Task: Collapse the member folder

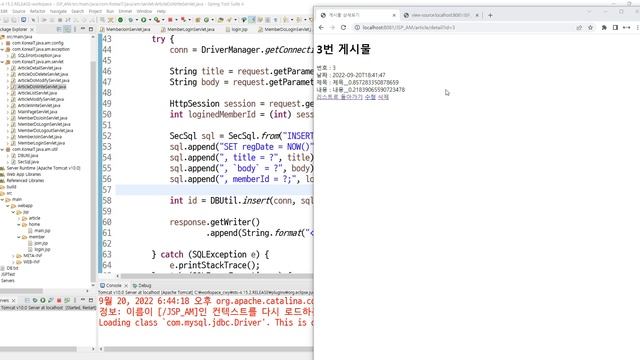Action: tap(19, 237)
